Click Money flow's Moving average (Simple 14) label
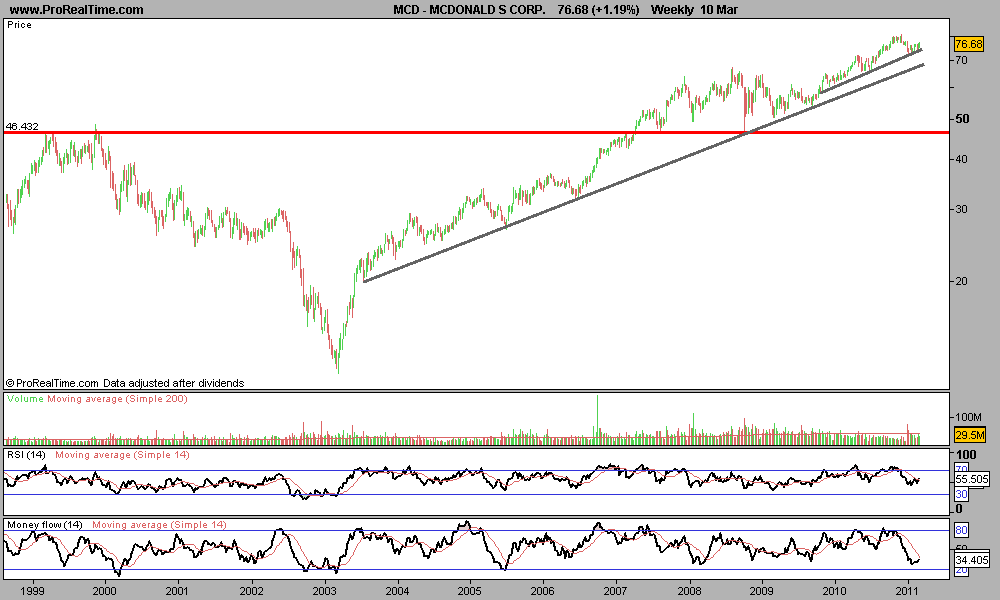This screenshot has height=600, width=1000. 159,525
